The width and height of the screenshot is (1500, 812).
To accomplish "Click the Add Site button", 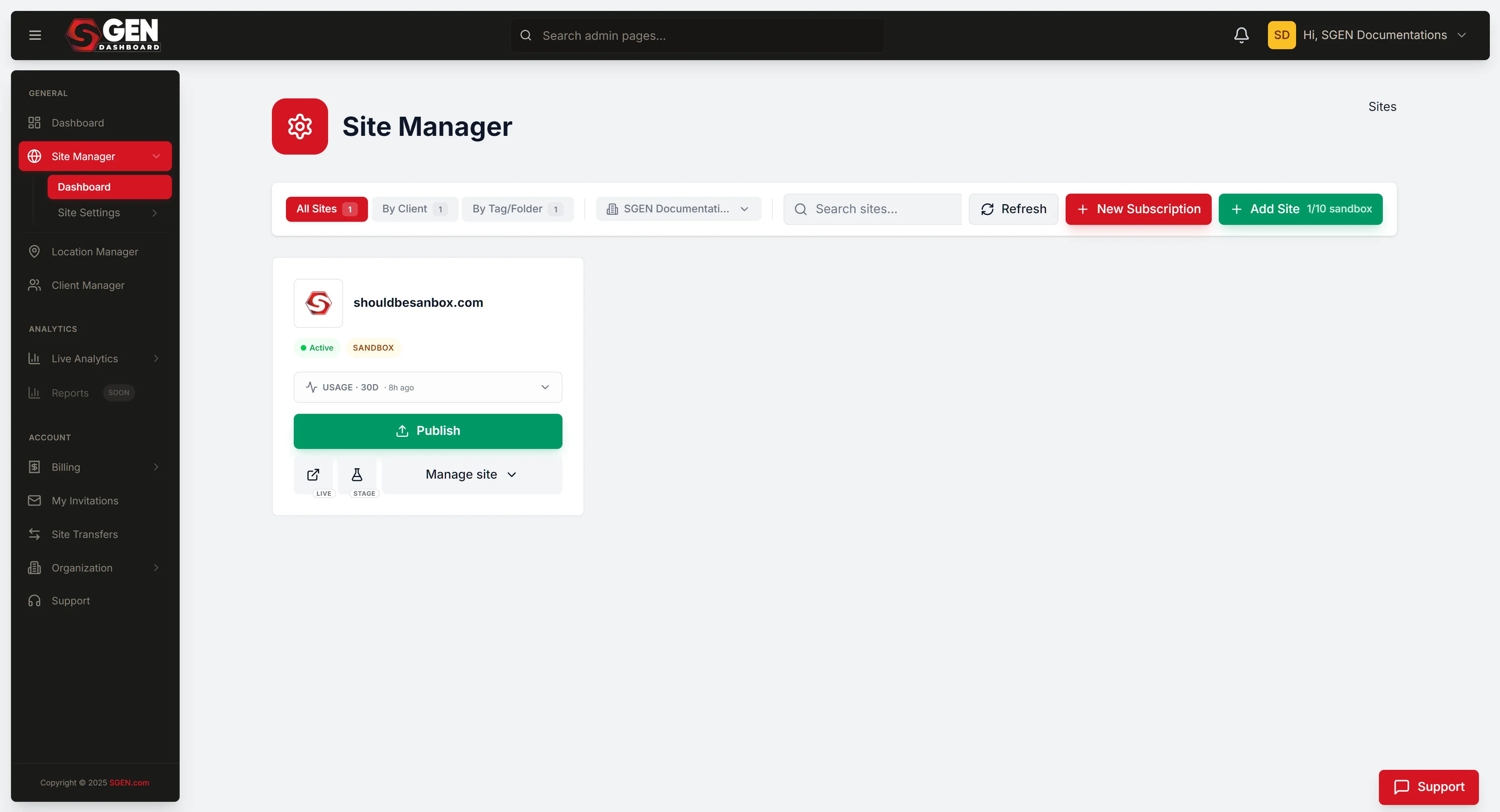I will (1300, 209).
